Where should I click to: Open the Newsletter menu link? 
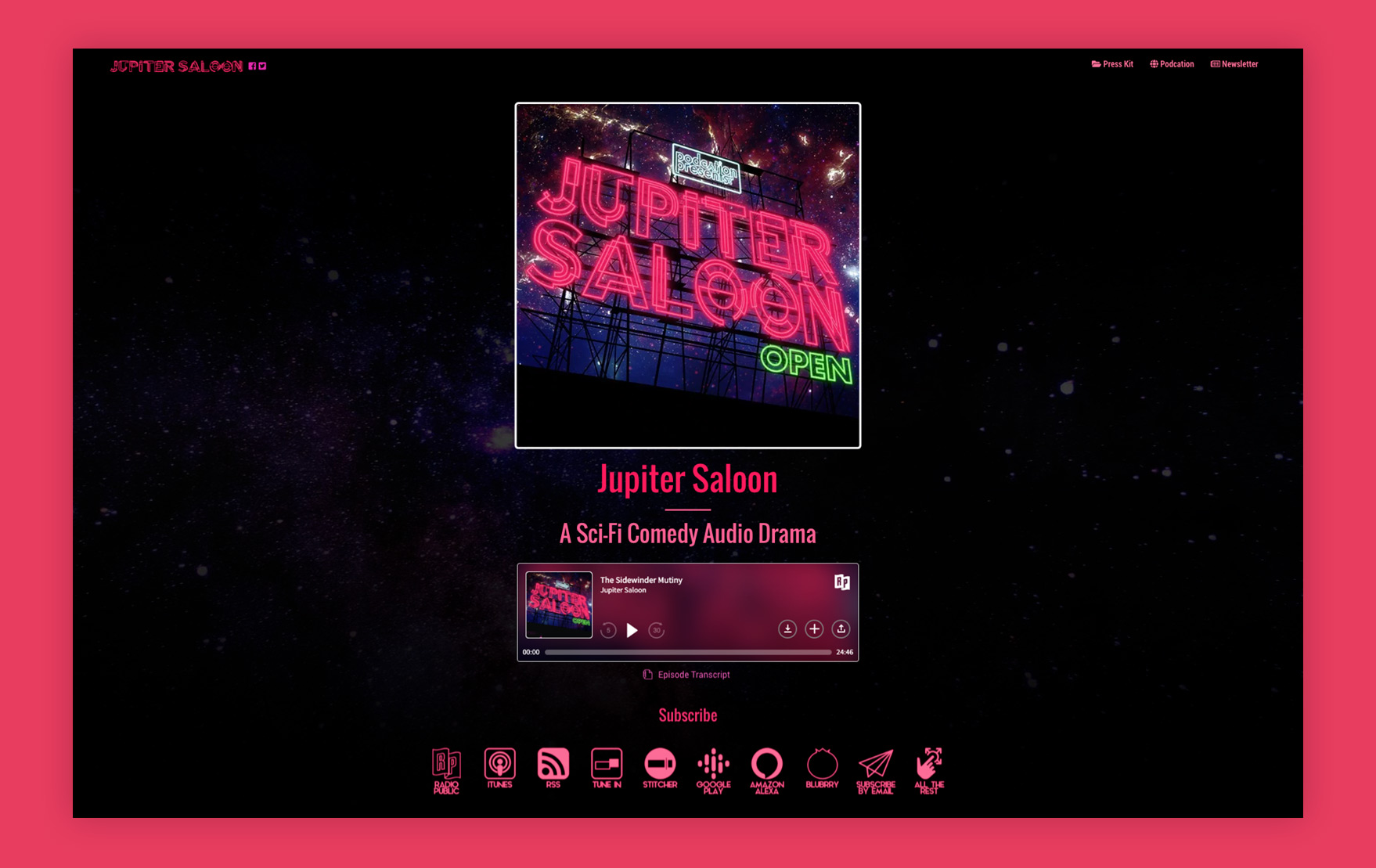[1234, 64]
